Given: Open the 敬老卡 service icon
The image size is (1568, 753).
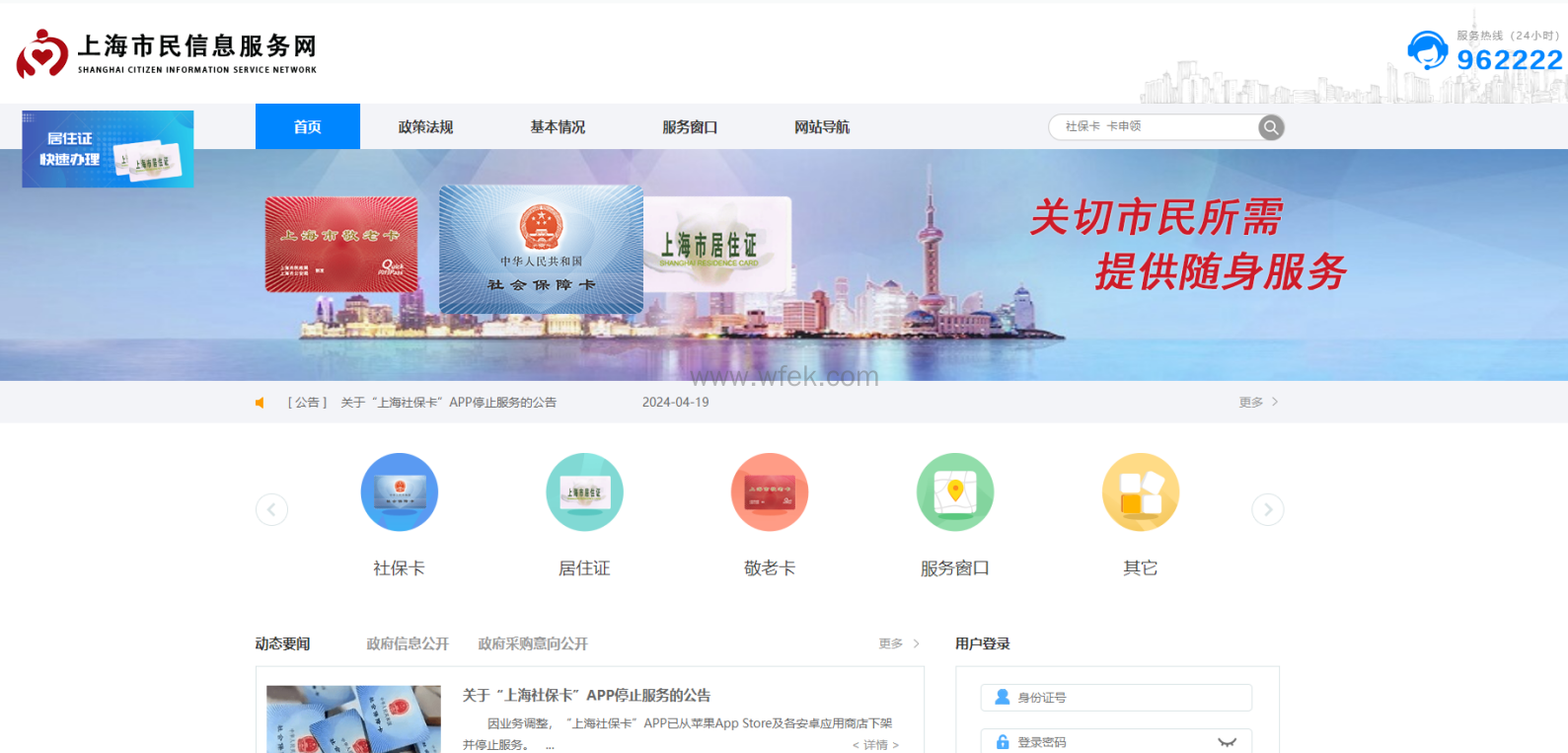Looking at the screenshot, I should [770, 492].
